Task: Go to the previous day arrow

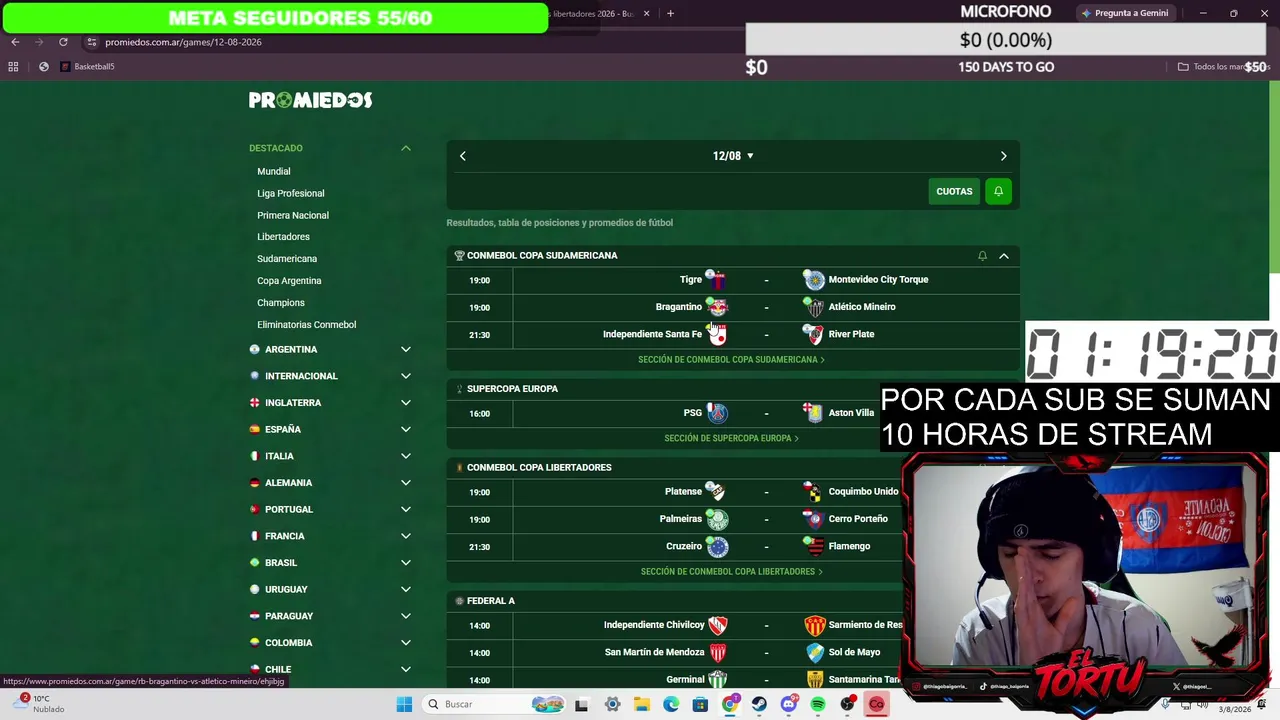Action: coord(463,156)
